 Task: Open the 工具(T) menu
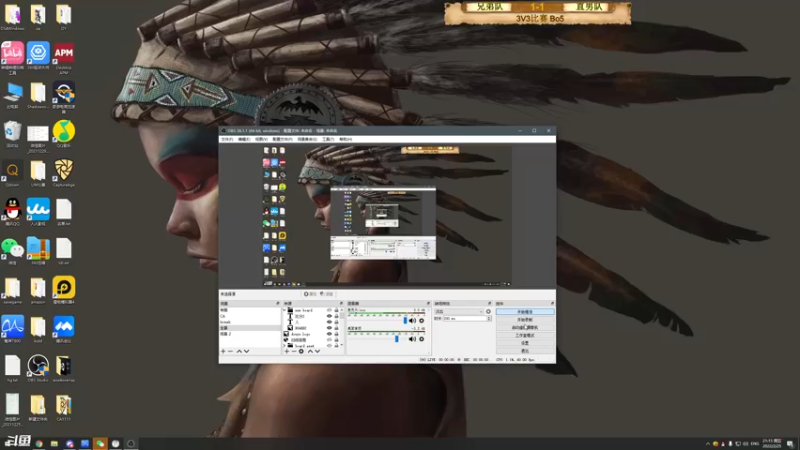[328, 139]
